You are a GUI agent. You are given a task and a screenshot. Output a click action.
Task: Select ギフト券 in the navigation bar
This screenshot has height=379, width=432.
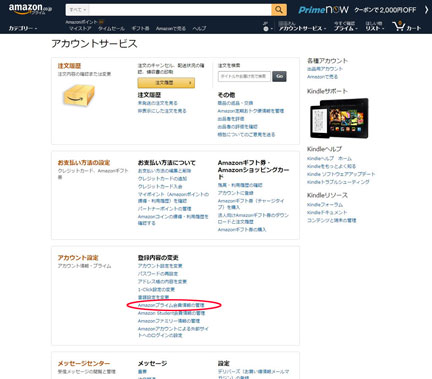pyautogui.click(x=140, y=29)
